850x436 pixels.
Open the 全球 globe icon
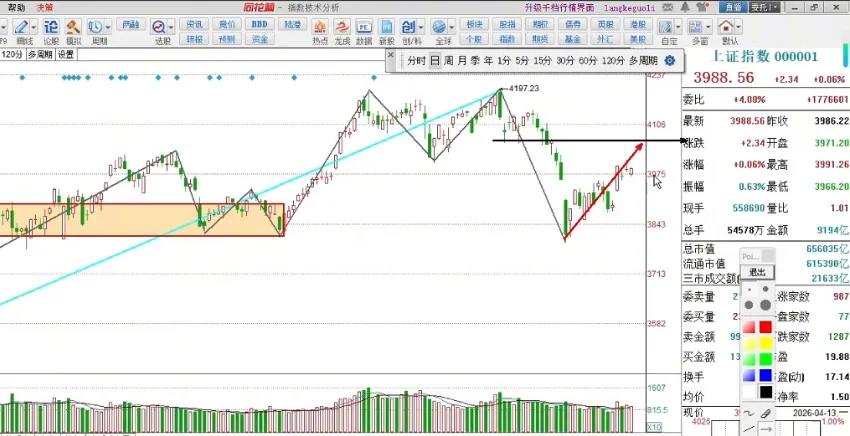[x=439, y=27]
